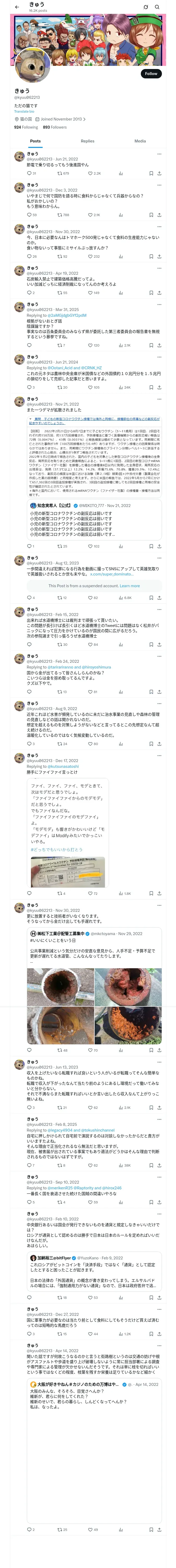Screen dimensions: 176x1568
Task: Open the Media tab
Action: point(140,141)
